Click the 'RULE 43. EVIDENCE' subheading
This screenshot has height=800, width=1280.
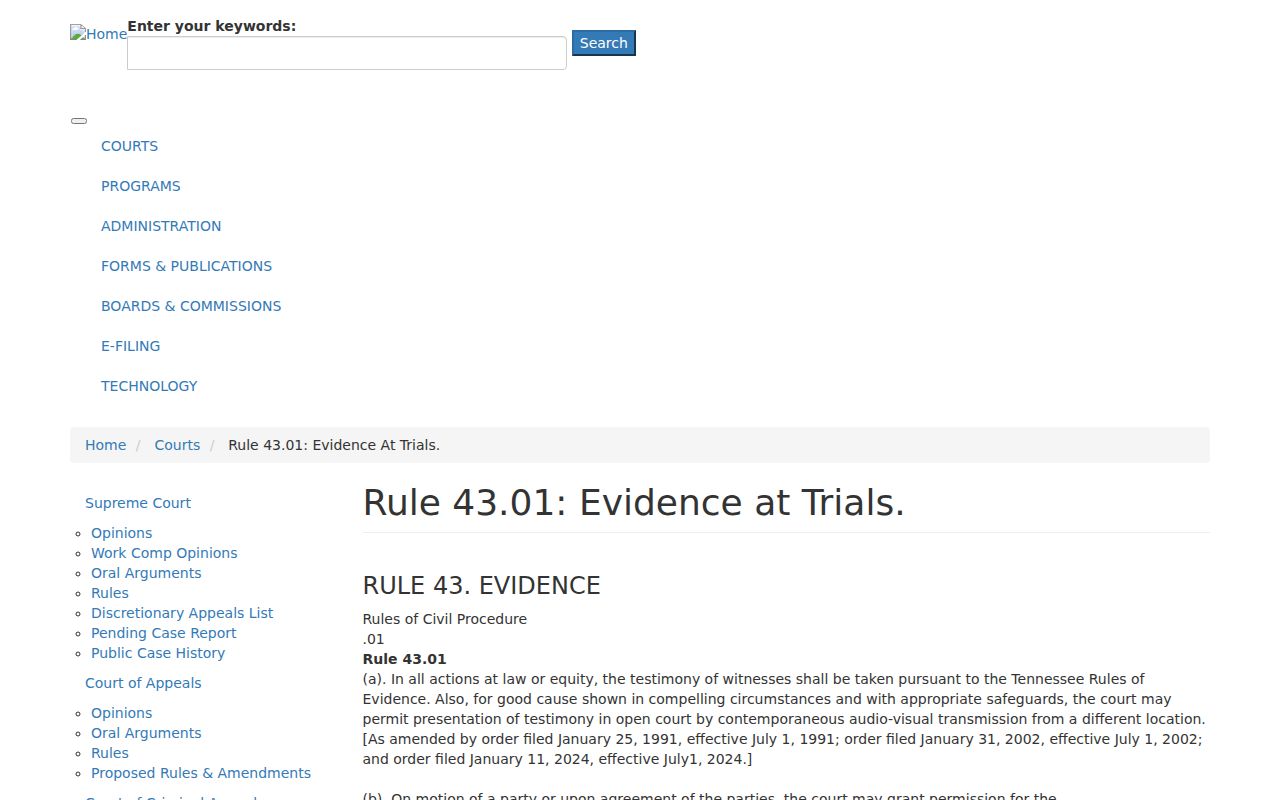pyautogui.click(x=482, y=585)
